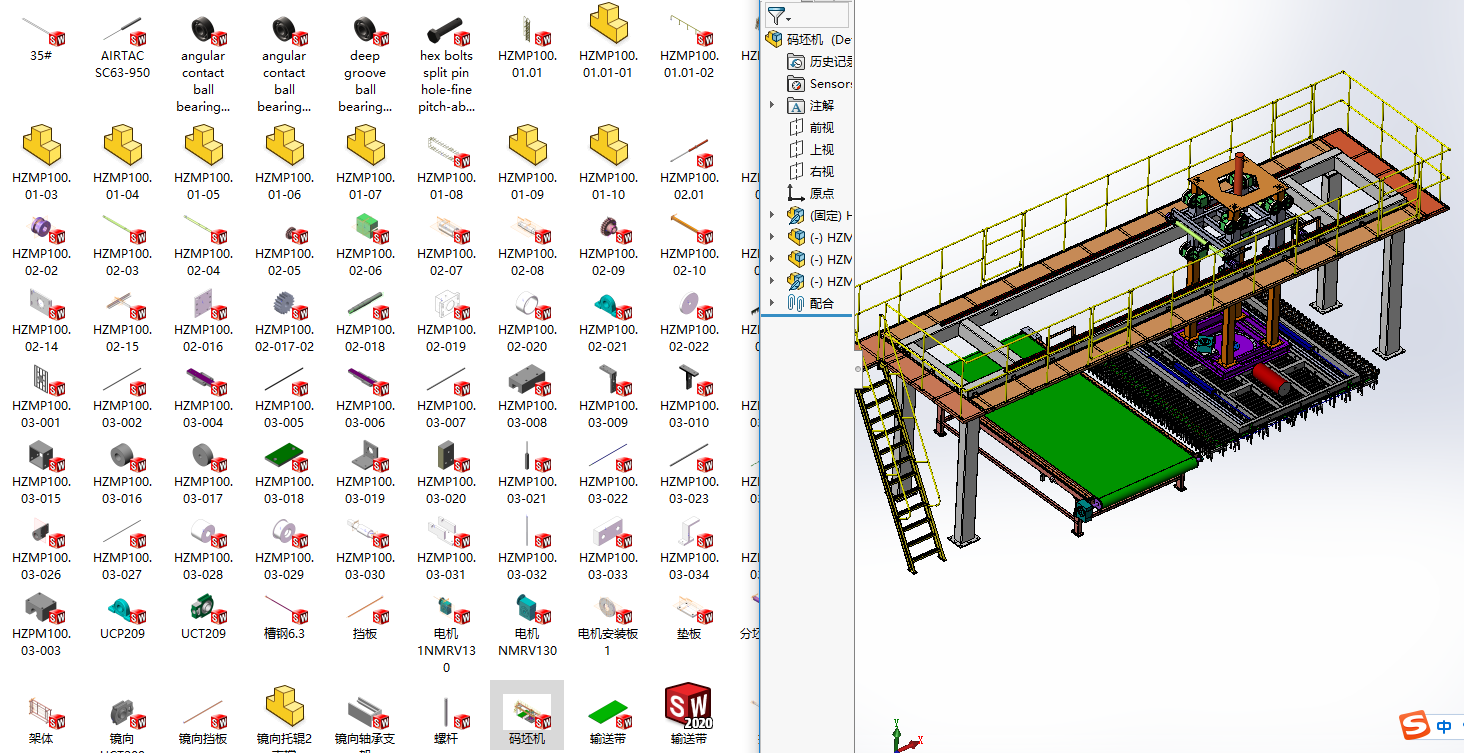Open the 历史记录 history folder
This screenshot has width=1464, height=753.
tap(820, 61)
